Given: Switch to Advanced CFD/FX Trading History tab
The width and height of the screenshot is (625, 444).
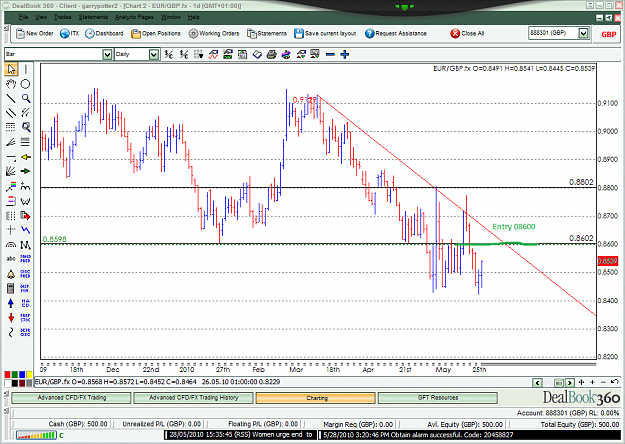Looking at the screenshot, I should point(194,398).
